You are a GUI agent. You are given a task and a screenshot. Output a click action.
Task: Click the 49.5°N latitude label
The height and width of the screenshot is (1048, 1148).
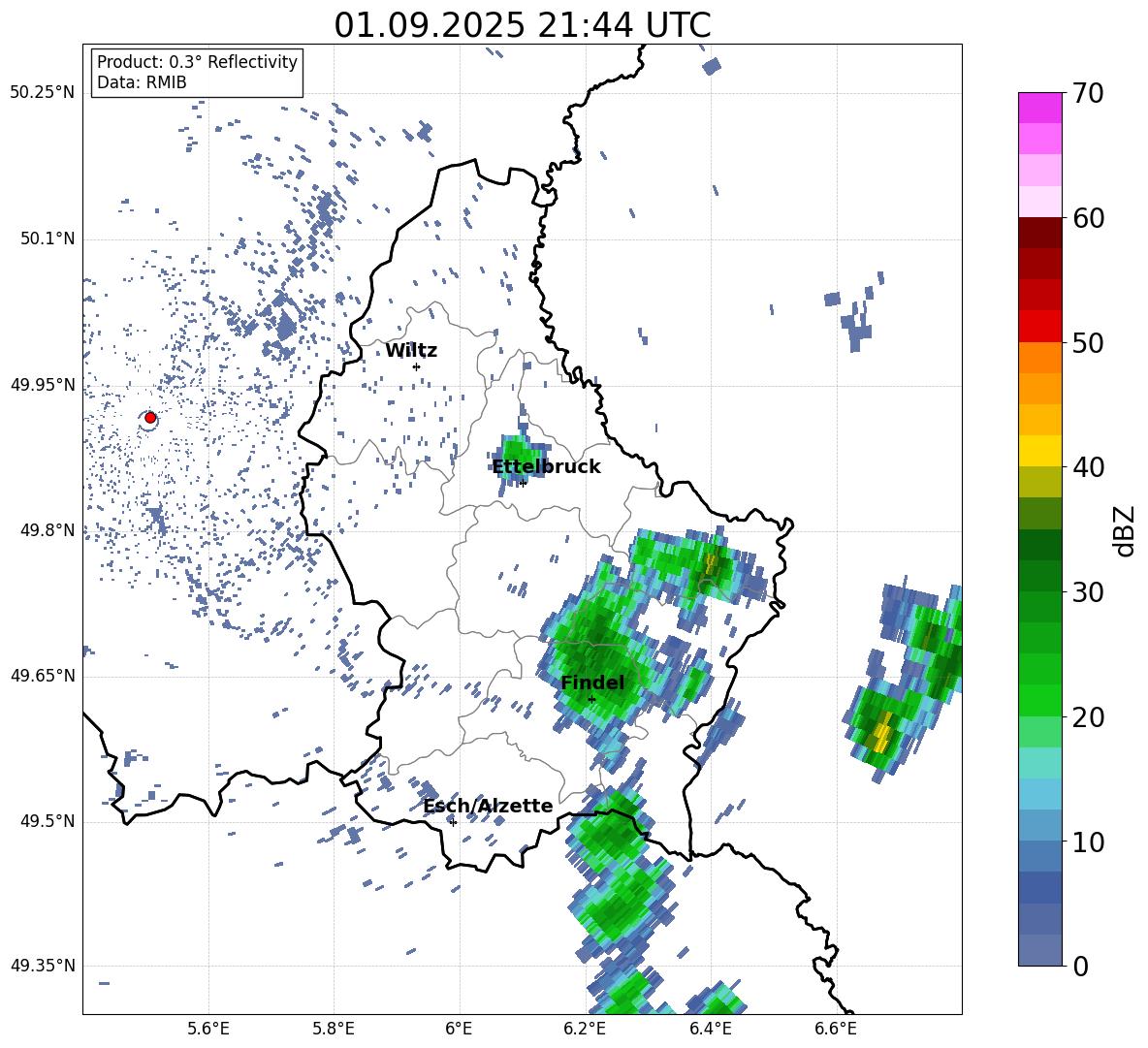point(48,821)
